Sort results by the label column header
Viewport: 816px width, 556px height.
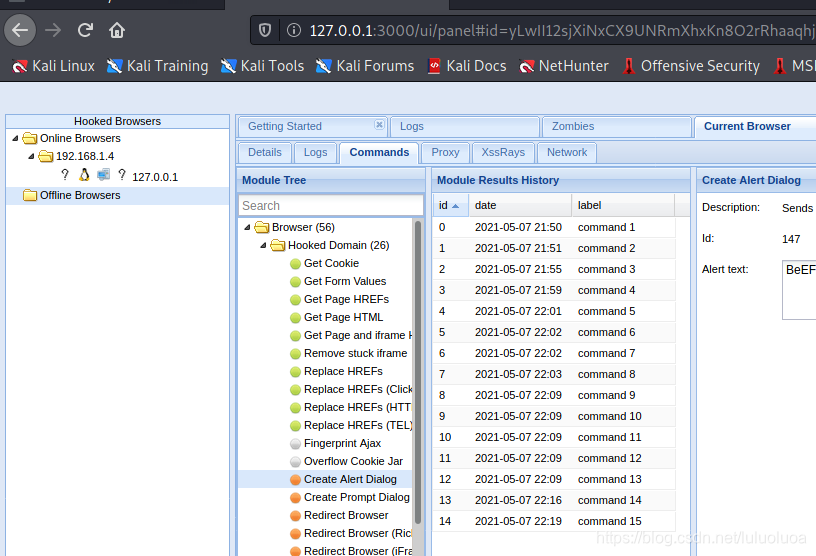(x=622, y=206)
